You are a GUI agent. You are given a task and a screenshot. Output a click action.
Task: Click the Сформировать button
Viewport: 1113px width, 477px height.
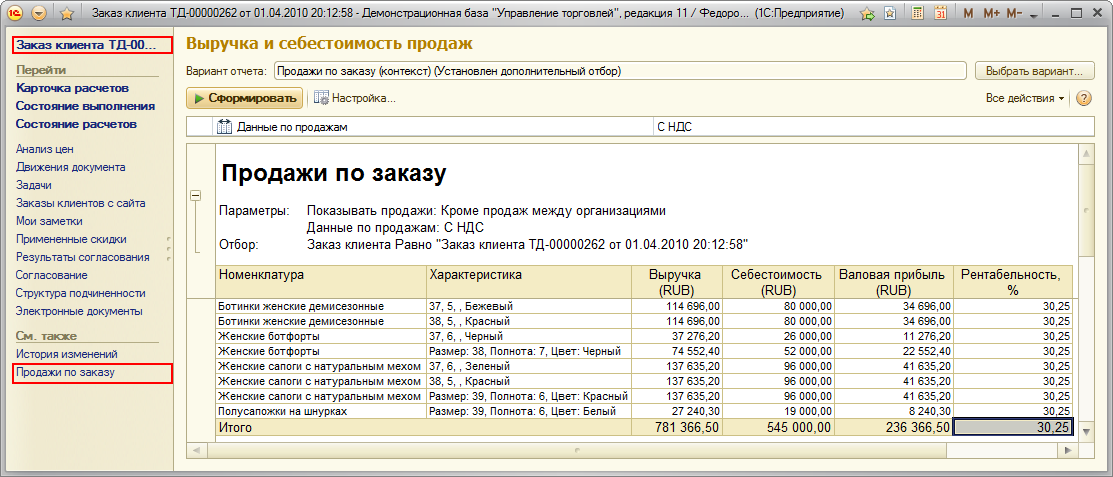245,98
